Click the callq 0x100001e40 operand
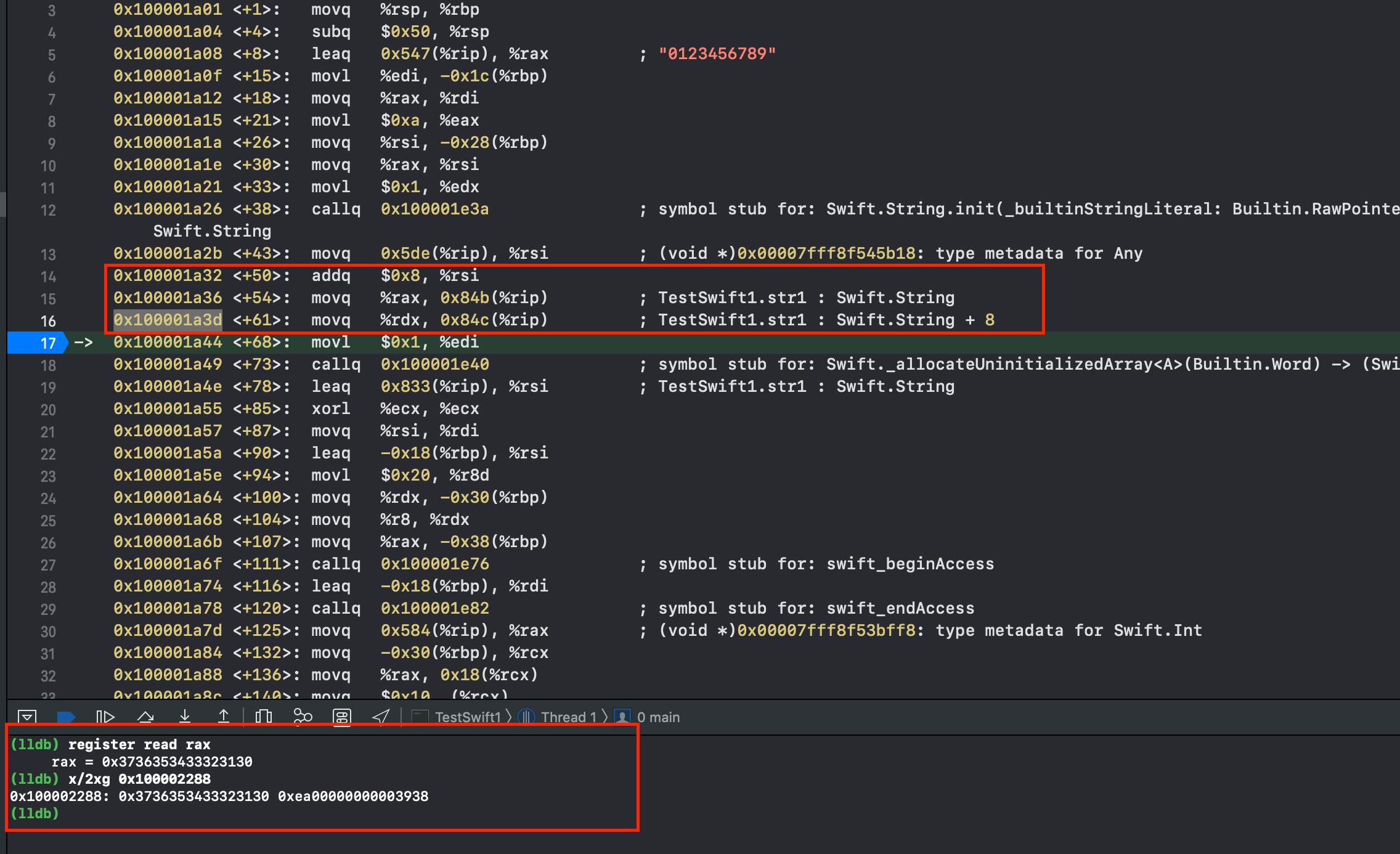The image size is (1400, 854). [434, 364]
